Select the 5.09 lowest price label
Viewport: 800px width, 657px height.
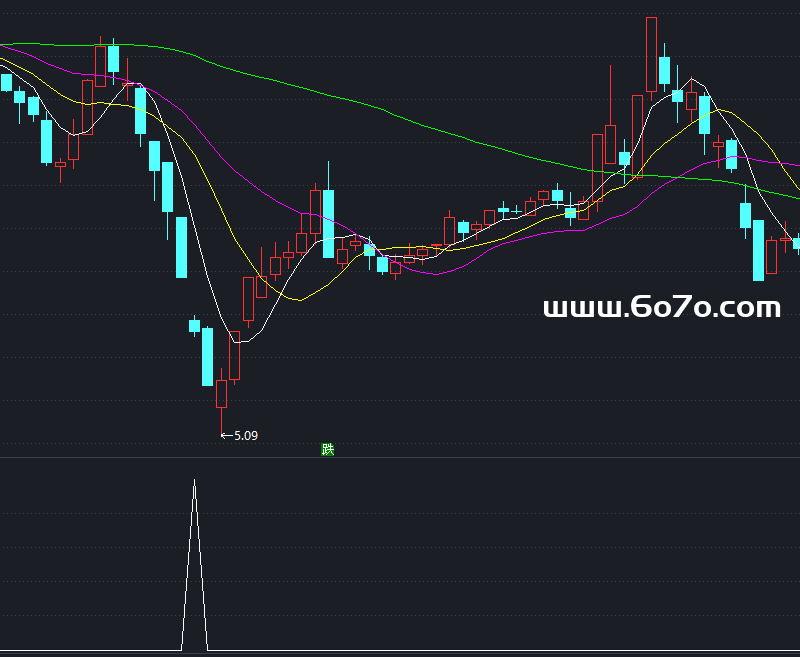pos(246,436)
